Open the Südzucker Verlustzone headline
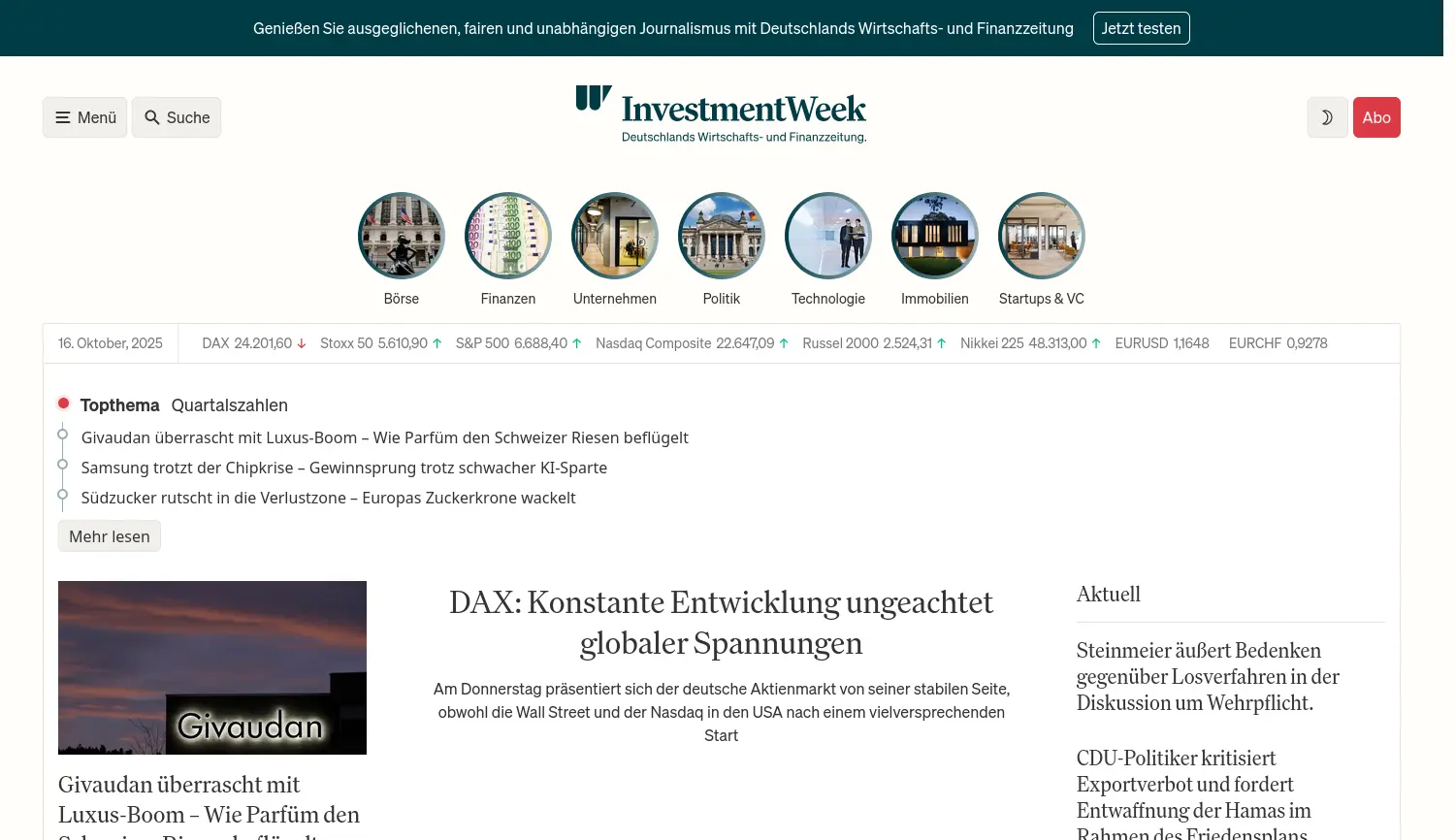 [x=328, y=498]
